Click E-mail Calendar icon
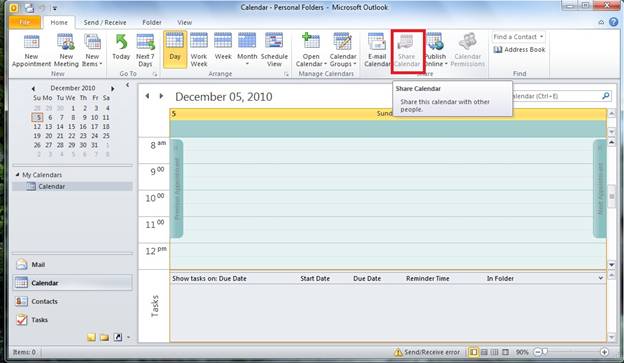 tap(376, 51)
